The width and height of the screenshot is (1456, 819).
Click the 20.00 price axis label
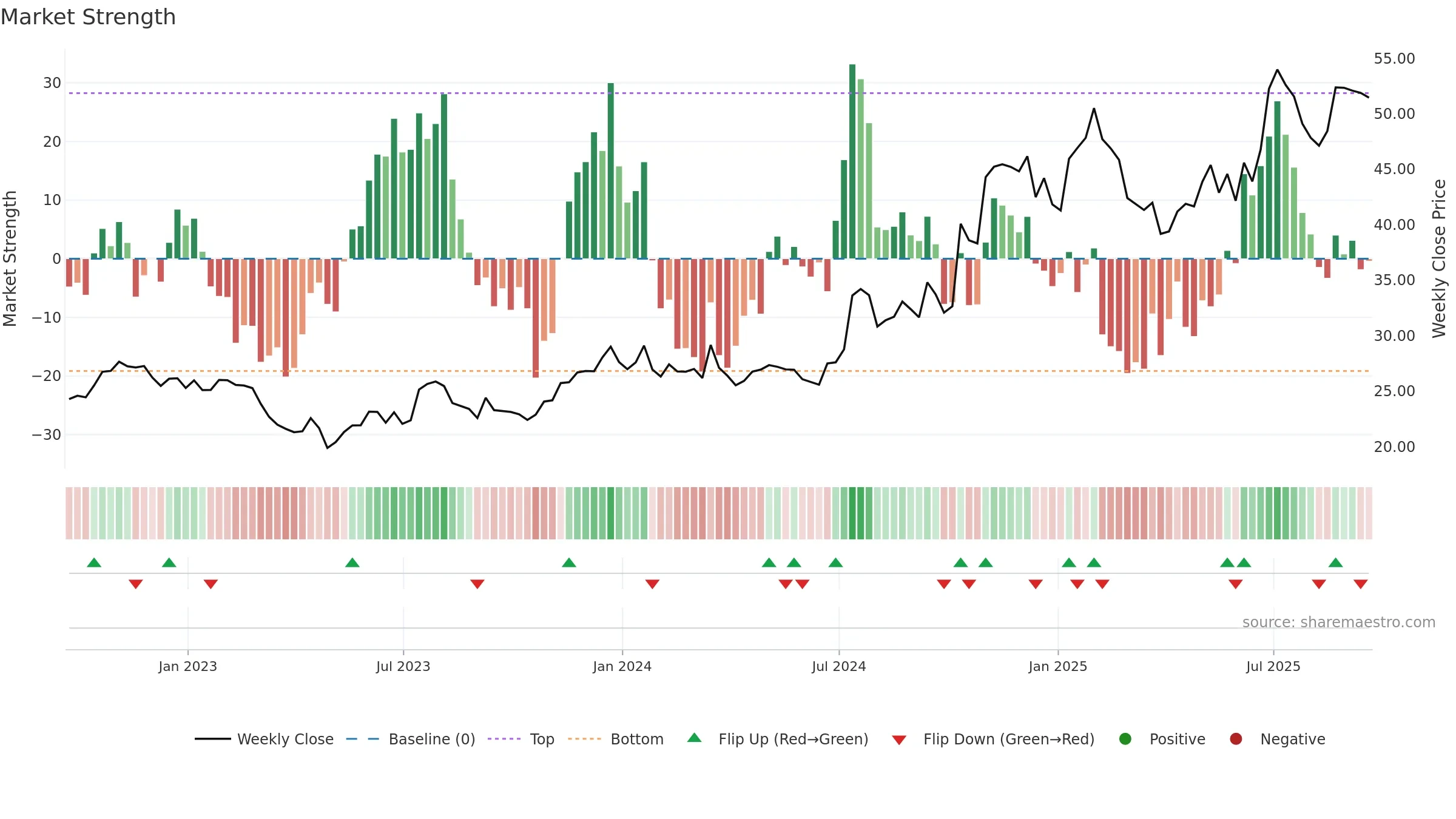coord(1394,447)
